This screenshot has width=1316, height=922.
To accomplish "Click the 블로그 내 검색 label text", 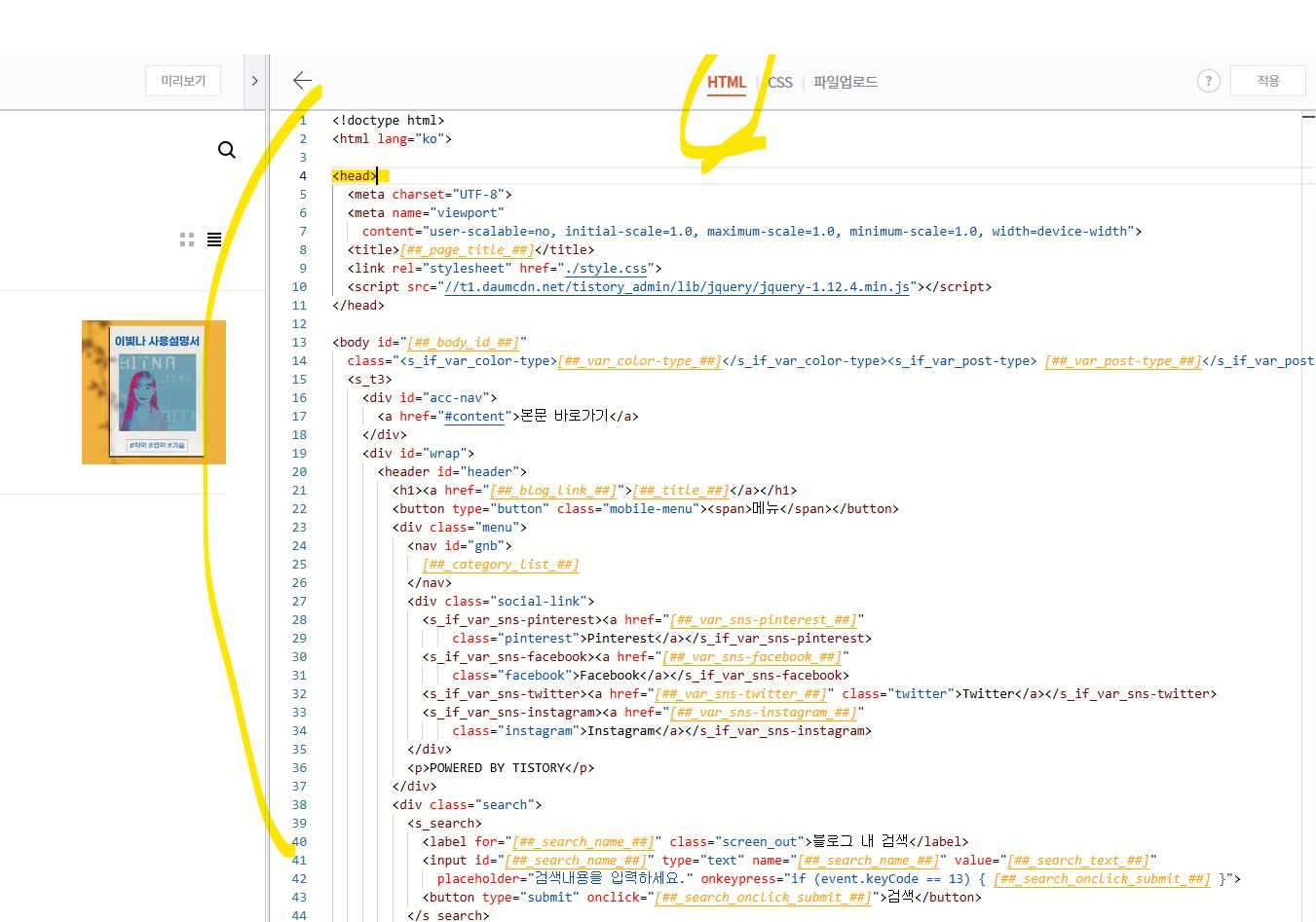I will (x=860, y=841).
